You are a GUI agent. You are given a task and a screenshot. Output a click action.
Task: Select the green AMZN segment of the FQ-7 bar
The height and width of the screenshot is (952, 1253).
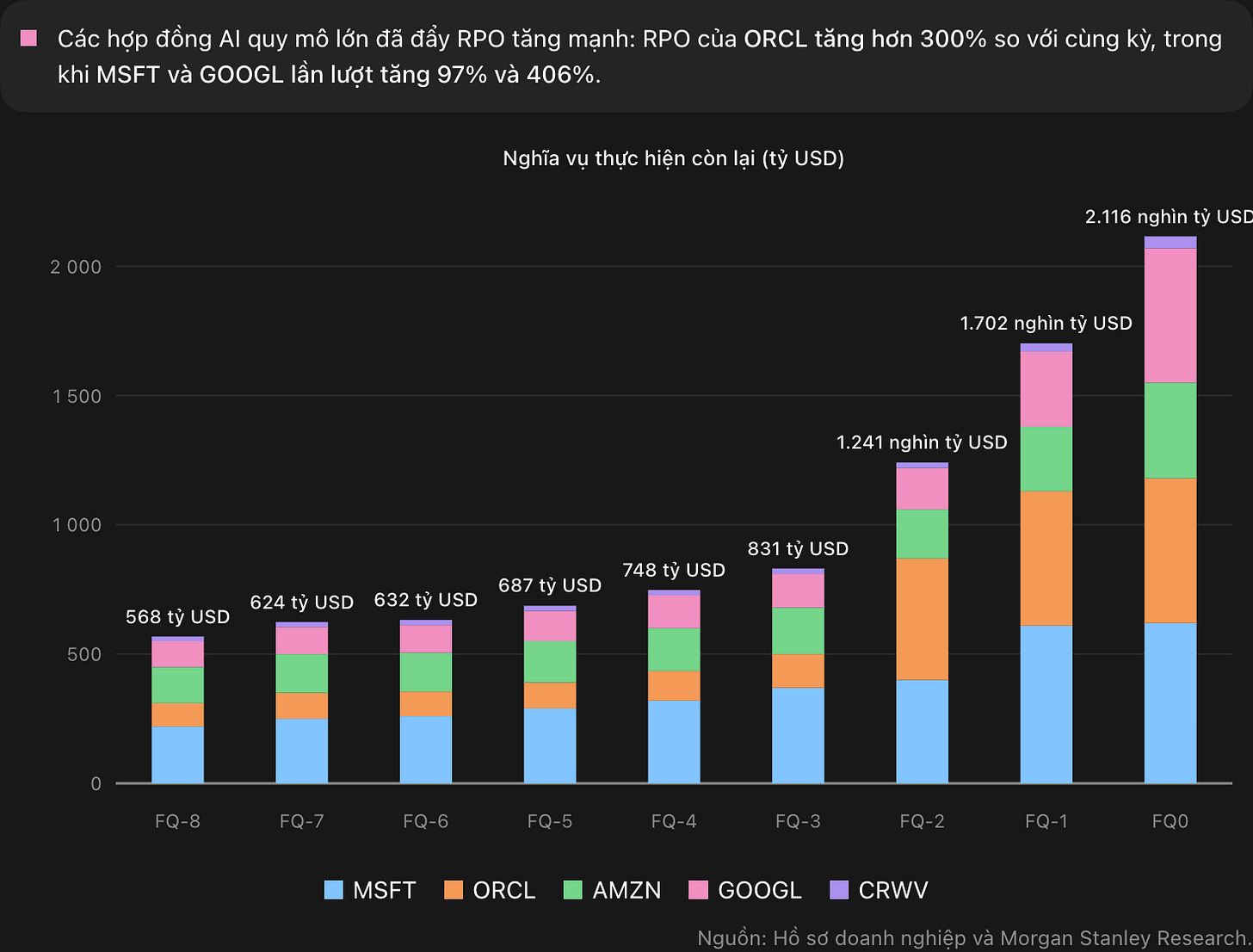(x=301, y=673)
